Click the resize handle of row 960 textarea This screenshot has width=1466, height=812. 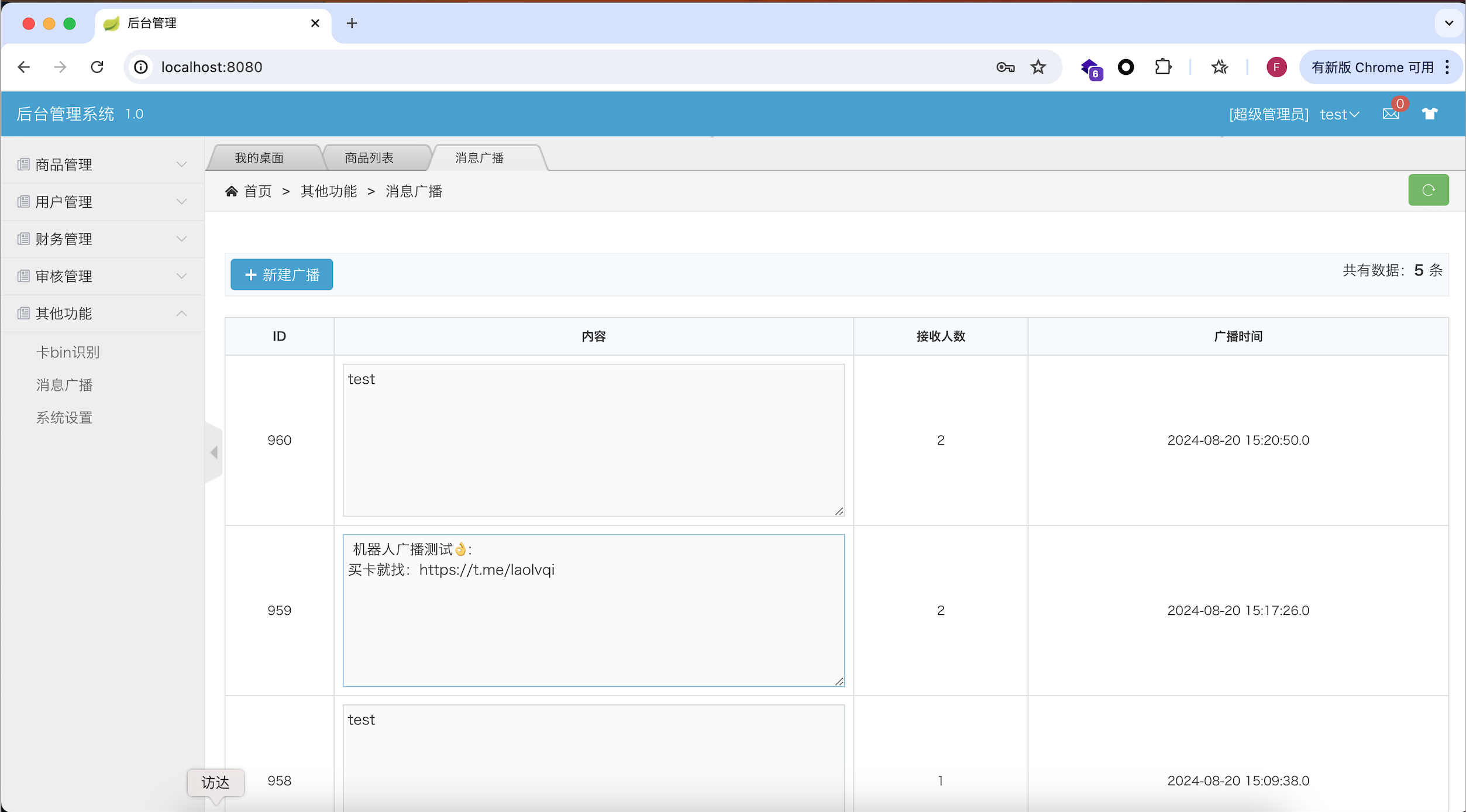pyautogui.click(x=839, y=511)
